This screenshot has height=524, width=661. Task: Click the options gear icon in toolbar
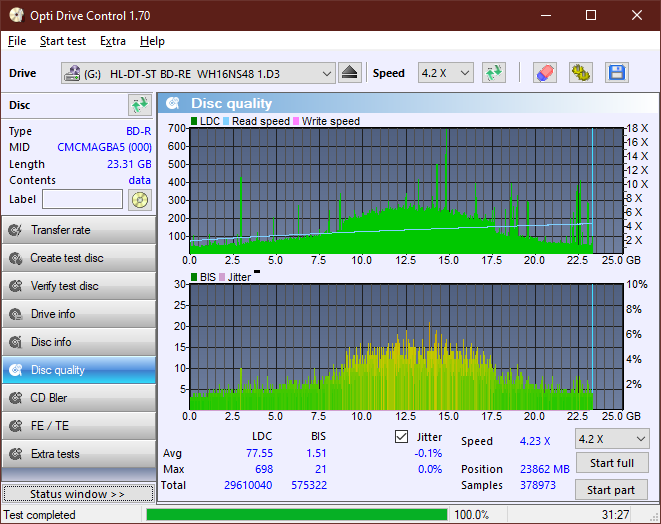click(x=580, y=73)
